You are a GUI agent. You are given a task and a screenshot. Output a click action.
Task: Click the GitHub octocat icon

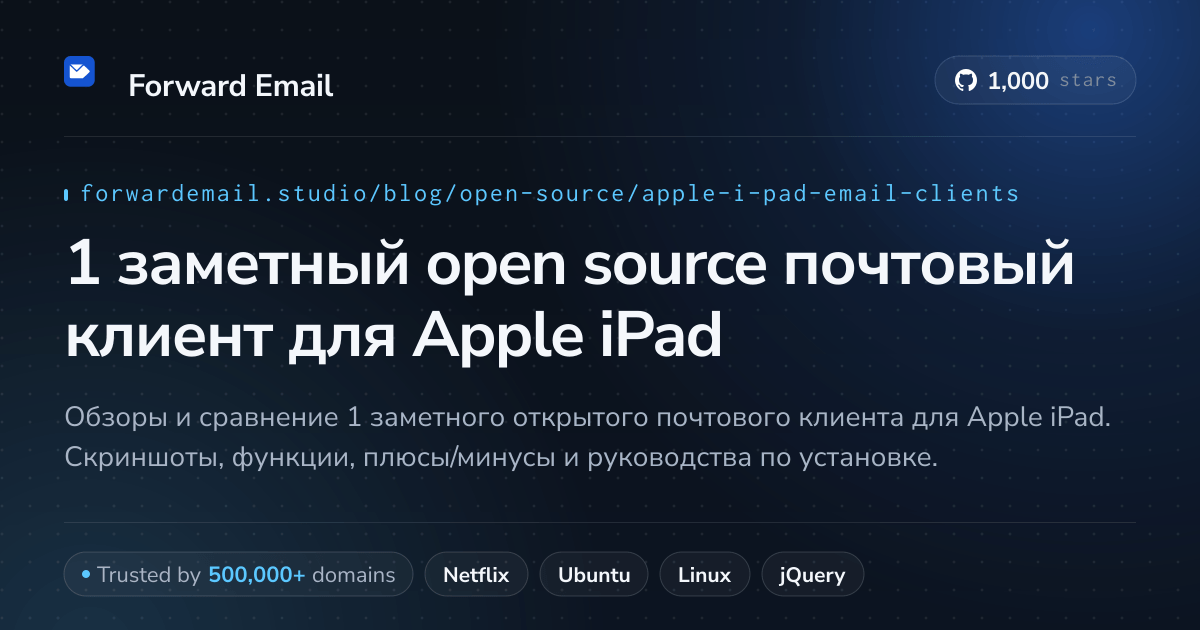tap(966, 81)
